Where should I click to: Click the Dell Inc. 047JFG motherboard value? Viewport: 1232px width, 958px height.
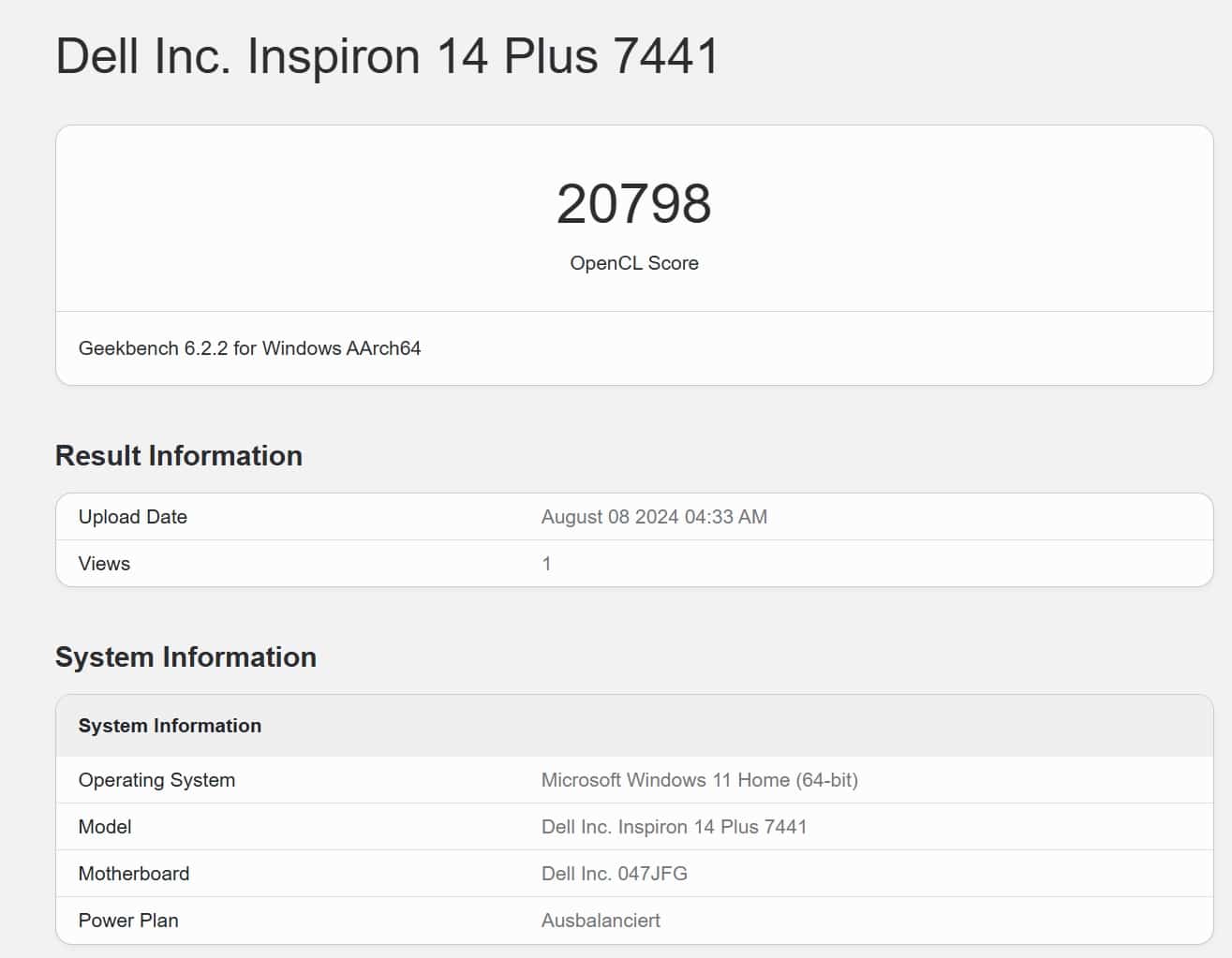point(614,874)
